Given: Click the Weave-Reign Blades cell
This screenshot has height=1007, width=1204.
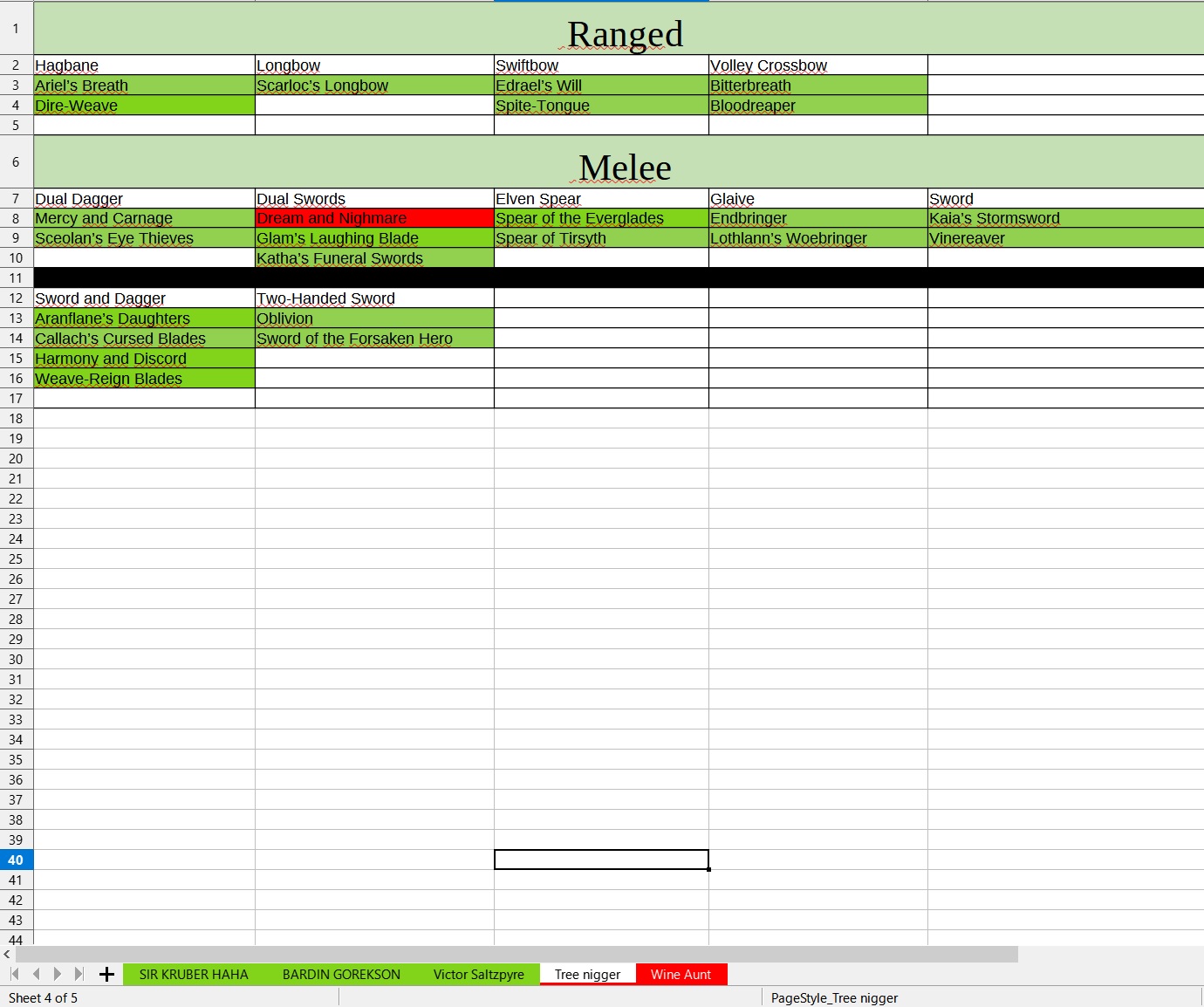Looking at the screenshot, I should (144, 379).
